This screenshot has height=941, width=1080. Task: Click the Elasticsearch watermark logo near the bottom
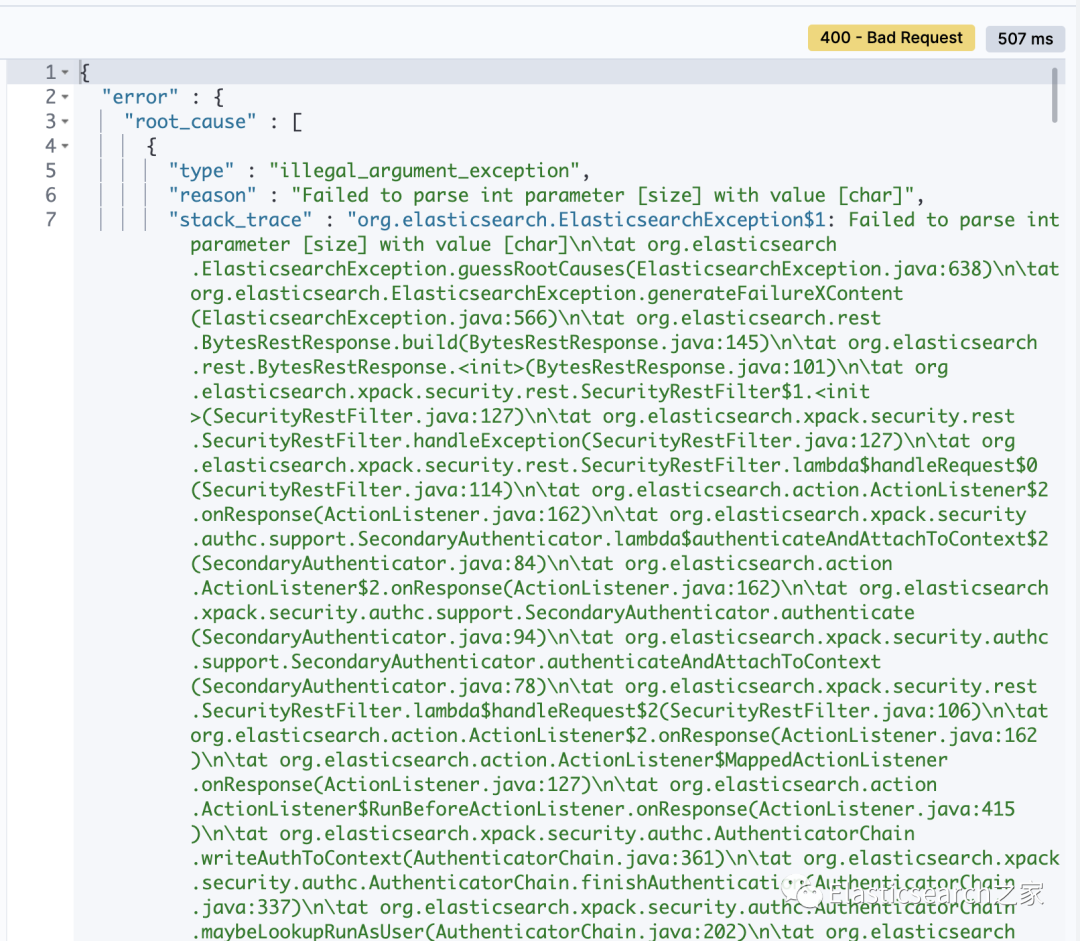tap(802, 893)
